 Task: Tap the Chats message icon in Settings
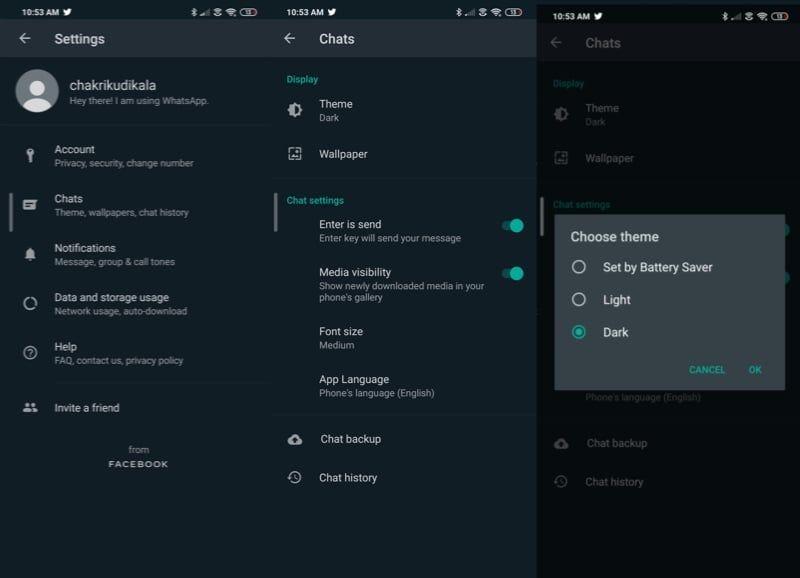pos(30,205)
